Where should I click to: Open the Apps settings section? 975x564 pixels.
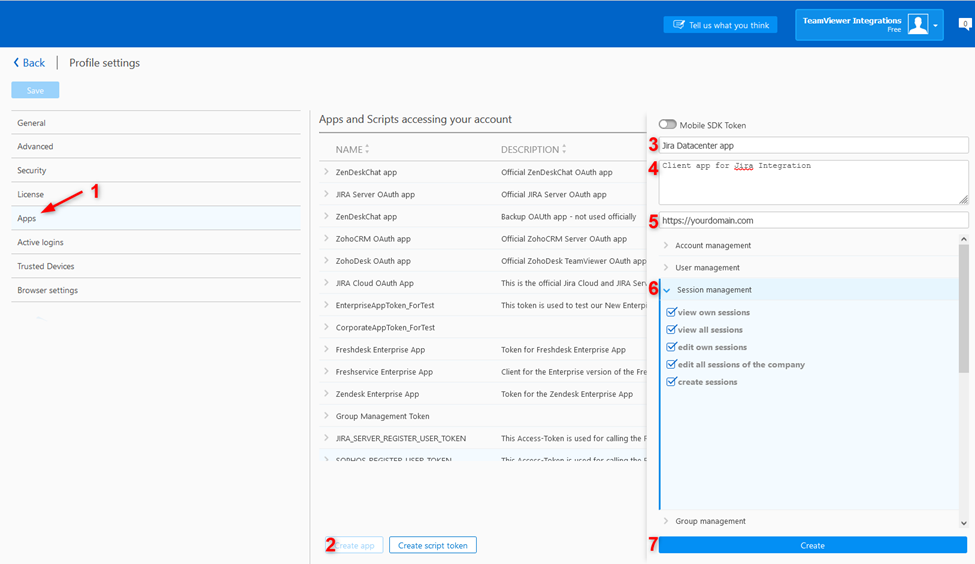point(27,218)
